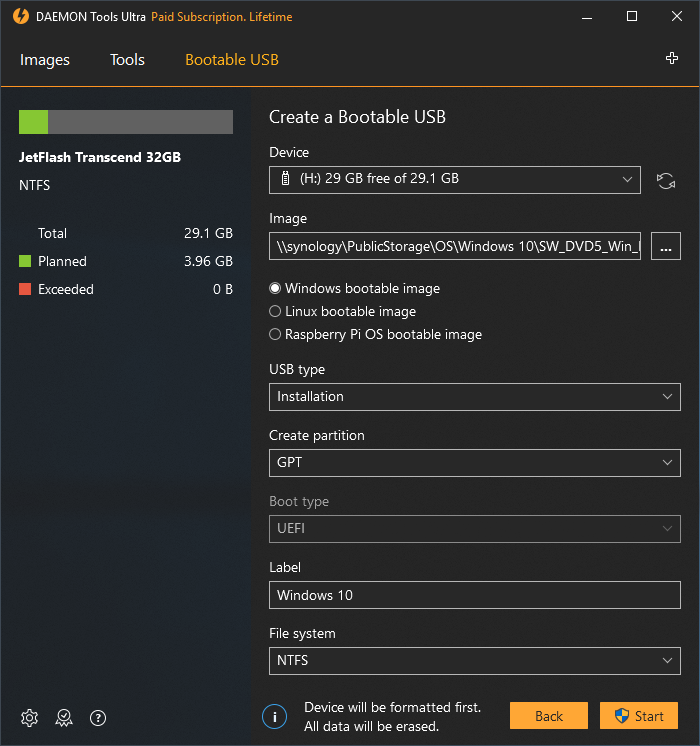Expand the USB type dropdown showing Installation
700x746 pixels.
pyautogui.click(x=474, y=397)
